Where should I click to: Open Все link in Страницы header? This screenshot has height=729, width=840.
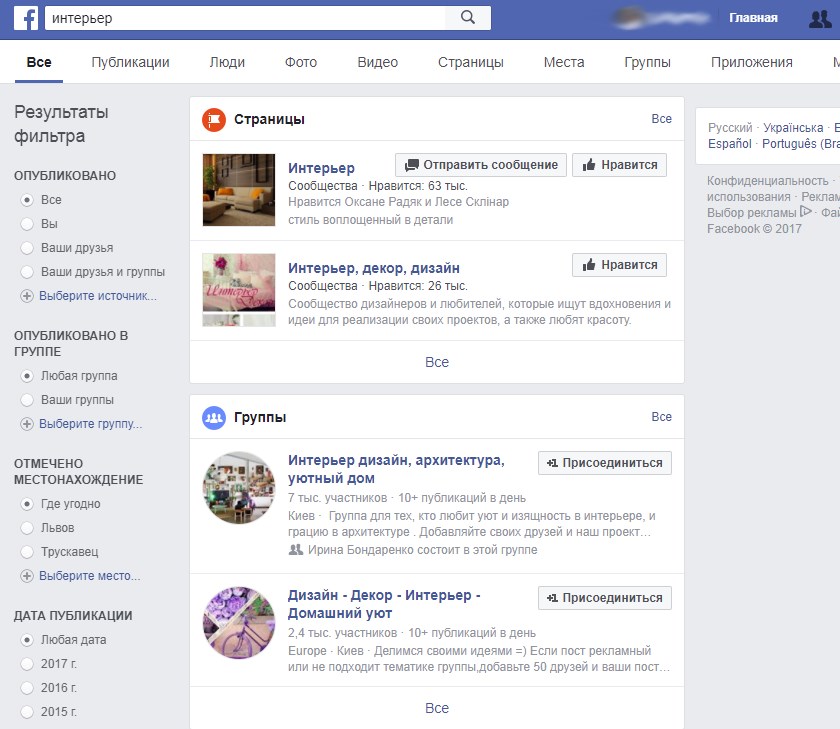(x=662, y=119)
